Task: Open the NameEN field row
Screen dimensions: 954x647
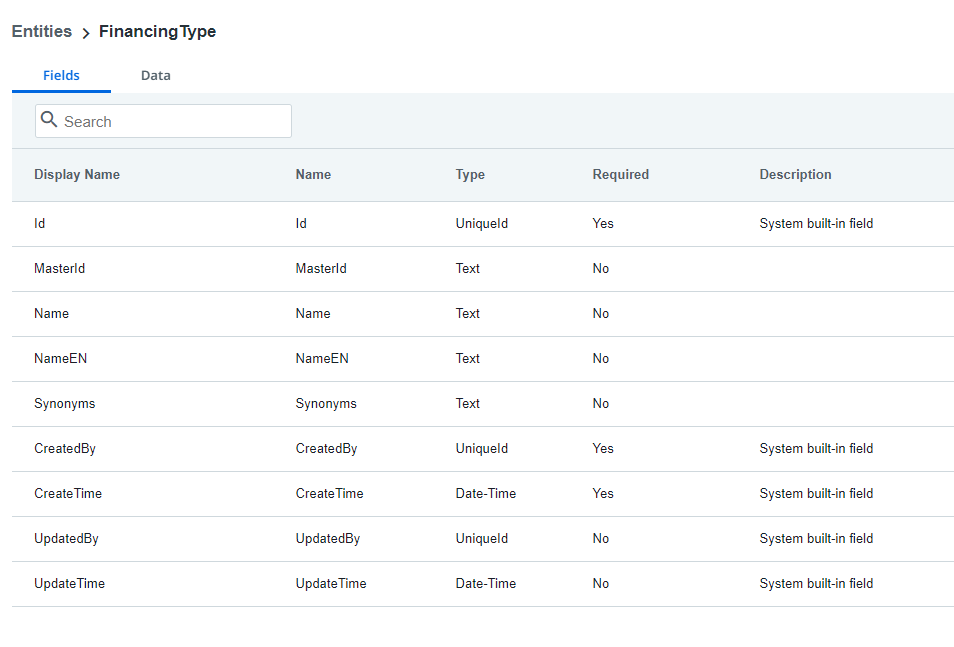Action: point(483,359)
